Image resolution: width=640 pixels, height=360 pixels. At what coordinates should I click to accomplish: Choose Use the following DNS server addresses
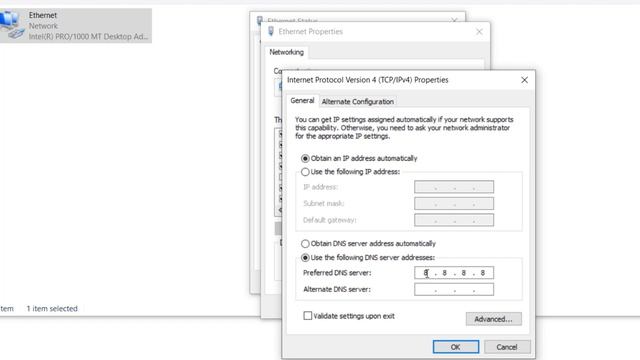(x=305, y=258)
